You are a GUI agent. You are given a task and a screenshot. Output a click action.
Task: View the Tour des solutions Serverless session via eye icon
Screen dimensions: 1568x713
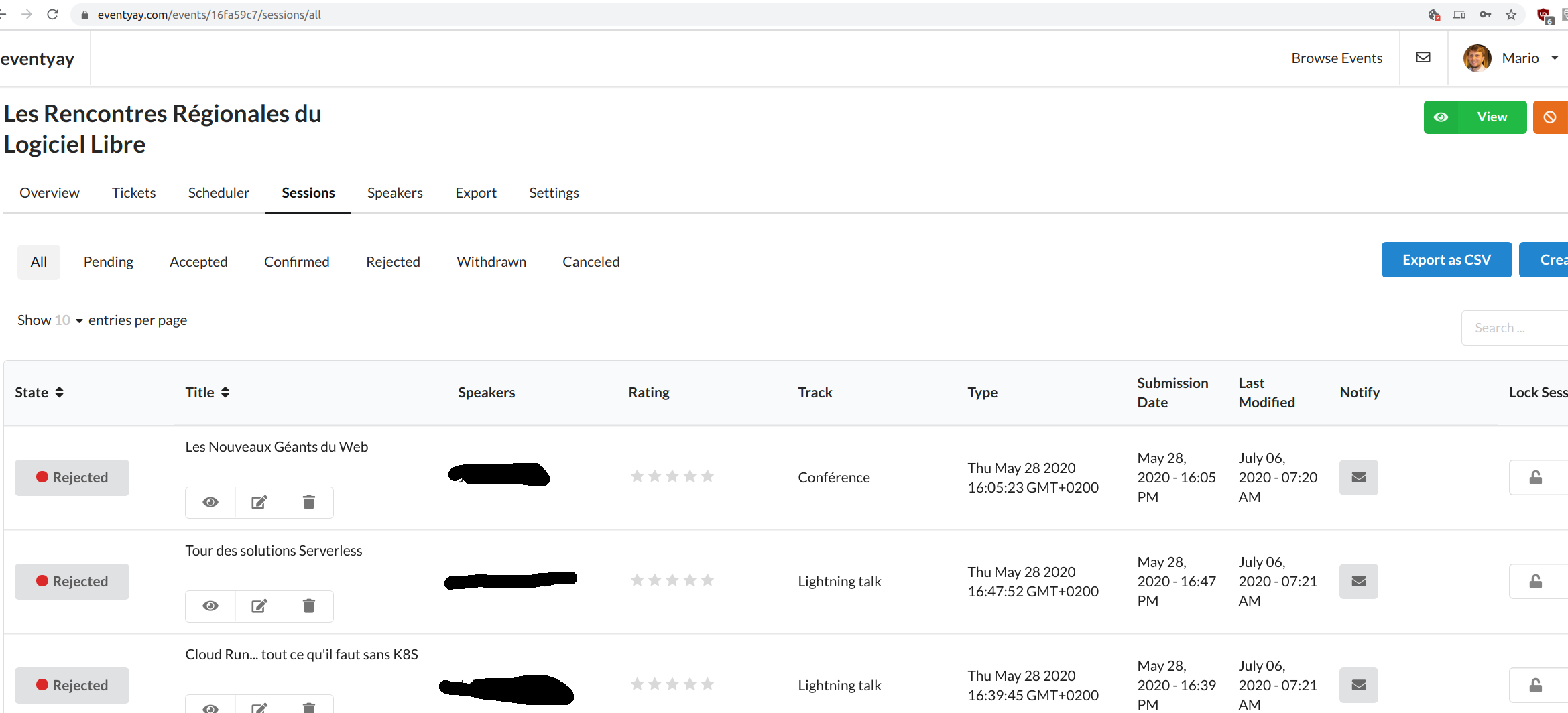(x=210, y=606)
